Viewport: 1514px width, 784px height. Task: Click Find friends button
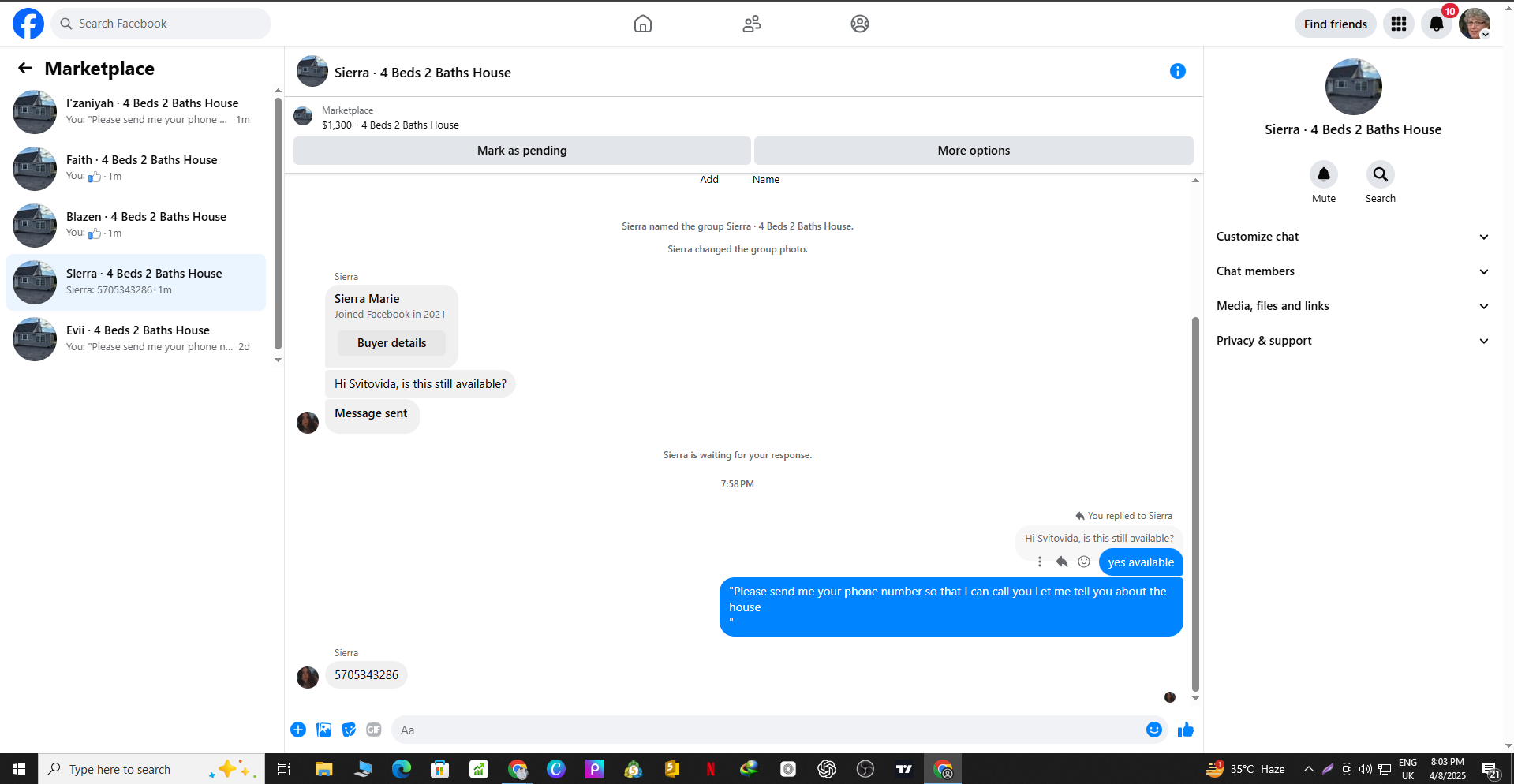[1335, 24]
